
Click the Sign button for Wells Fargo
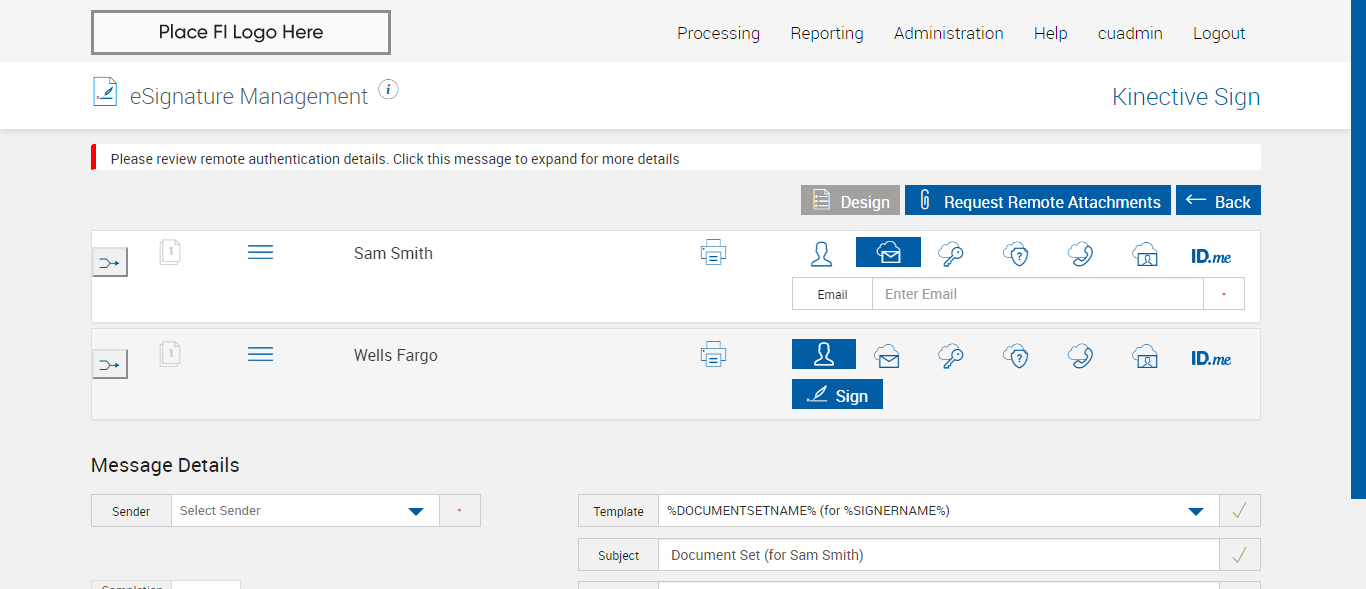point(837,395)
